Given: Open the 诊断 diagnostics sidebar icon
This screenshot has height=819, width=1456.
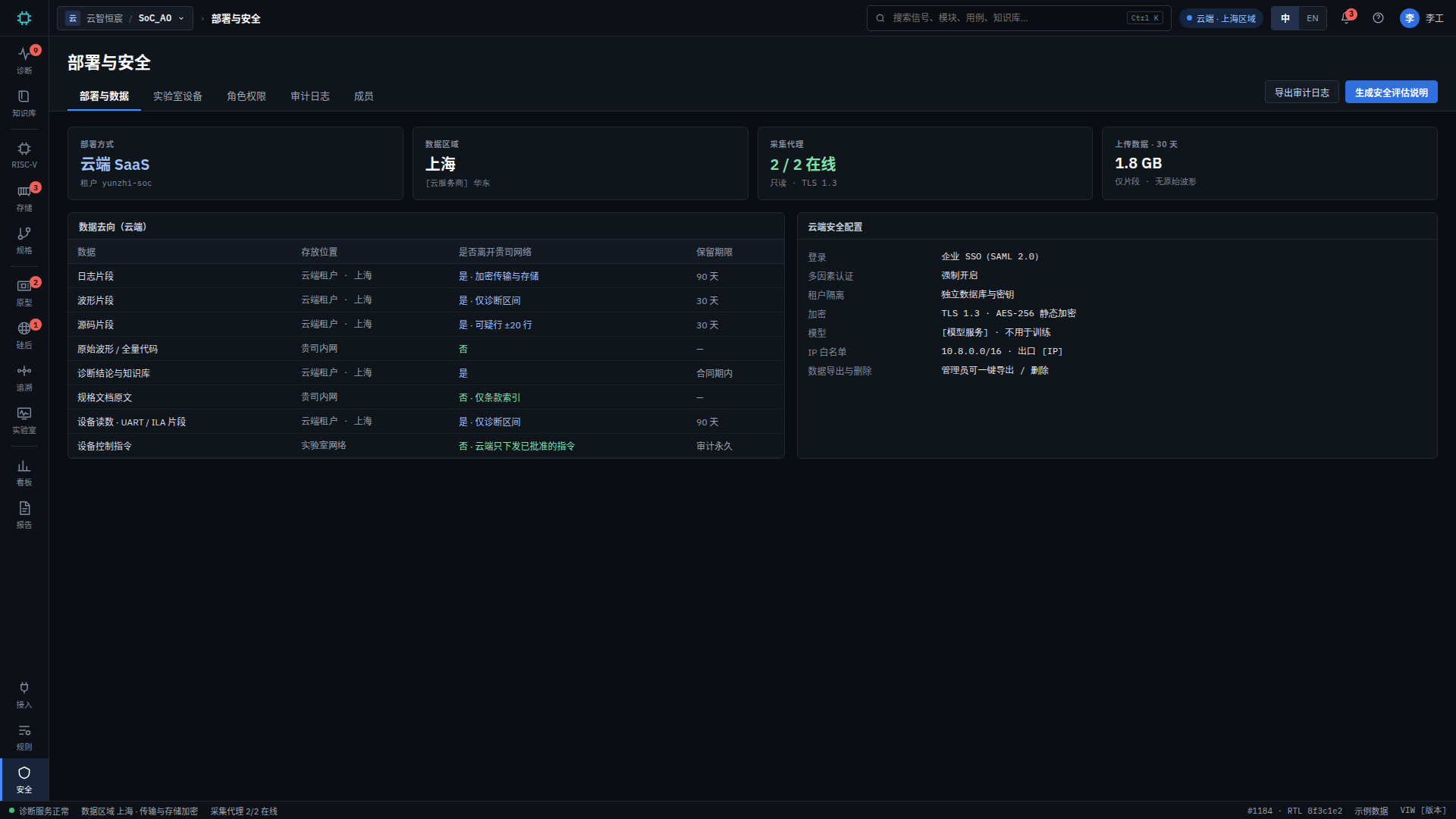Looking at the screenshot, I should click(x=24, y=60).
